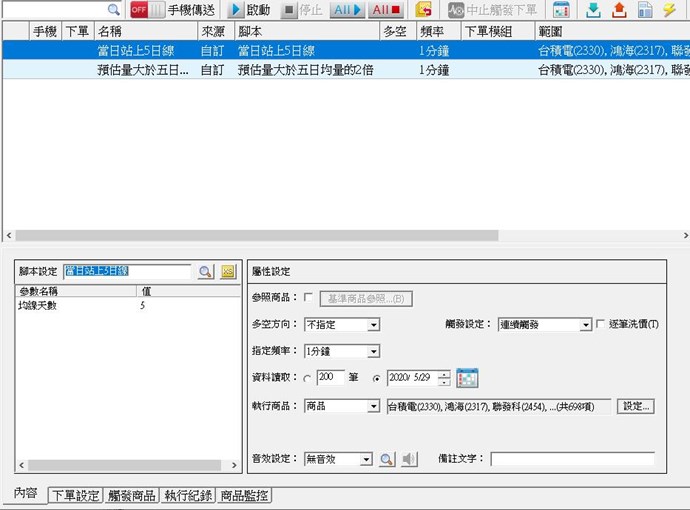Click the 備註文字 input field
690x510 pixels.
[x=572, y=459]
